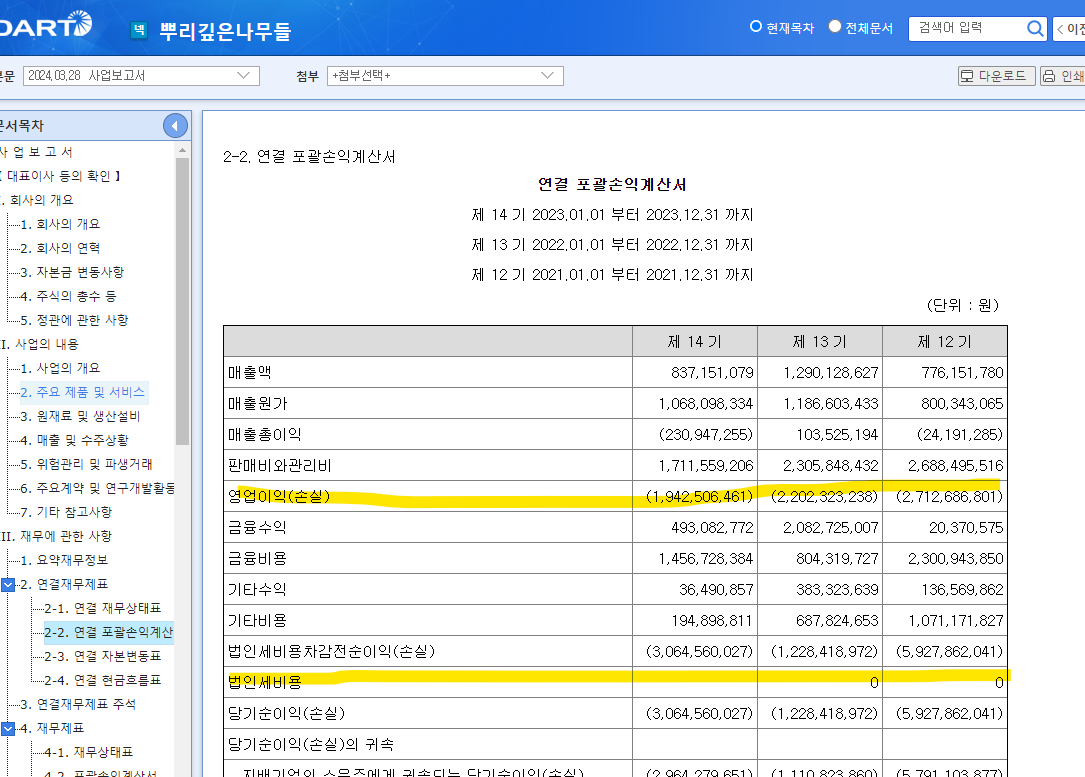Image resolution: width=1085 pixels, height=777 pixels.
Task: Click the 제 13 기 column header
Action: (x=820, y=342)
